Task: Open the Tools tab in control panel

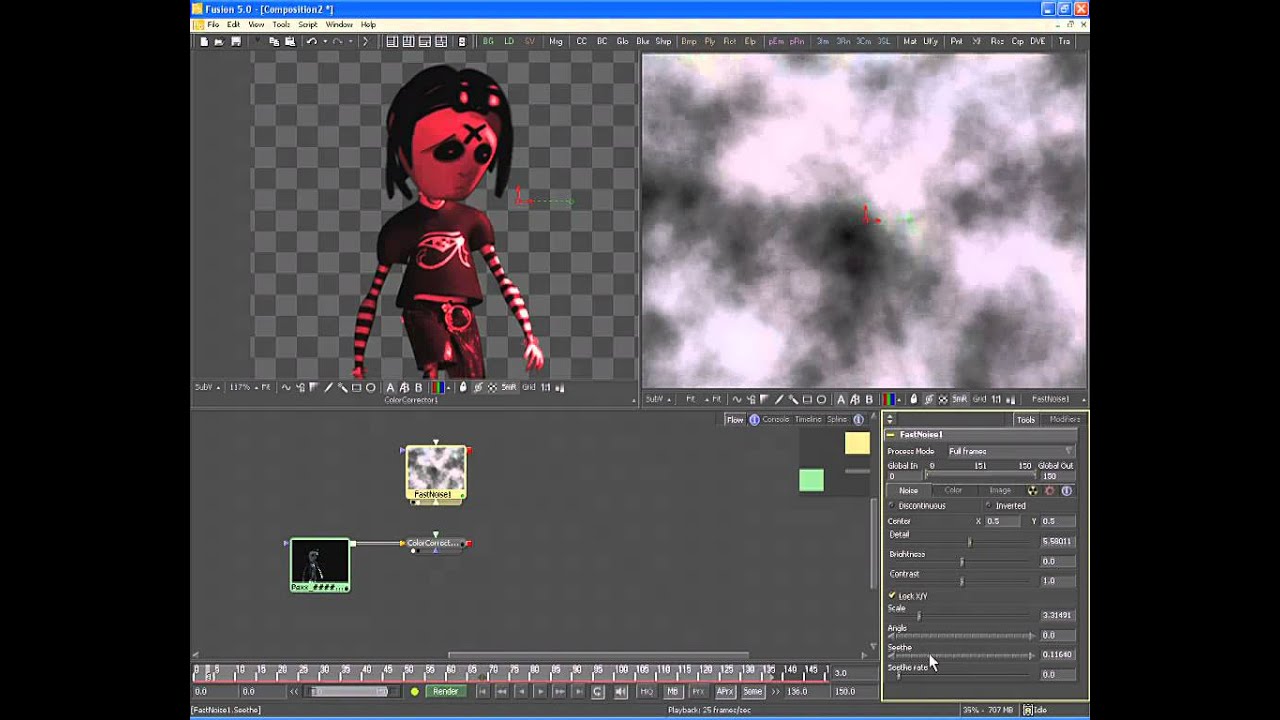Action: [1026, 419]
